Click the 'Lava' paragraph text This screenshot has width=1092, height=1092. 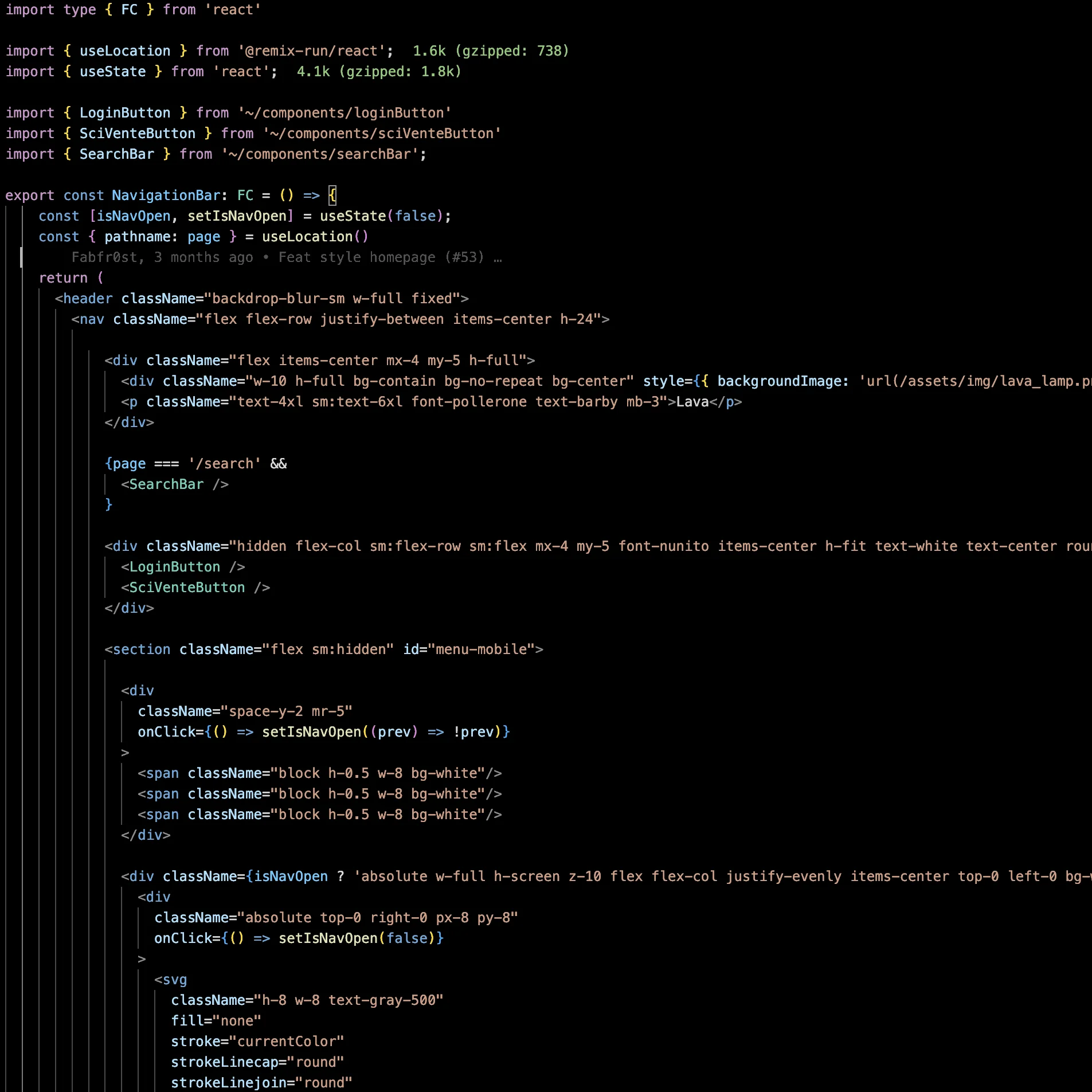point(692,402)
